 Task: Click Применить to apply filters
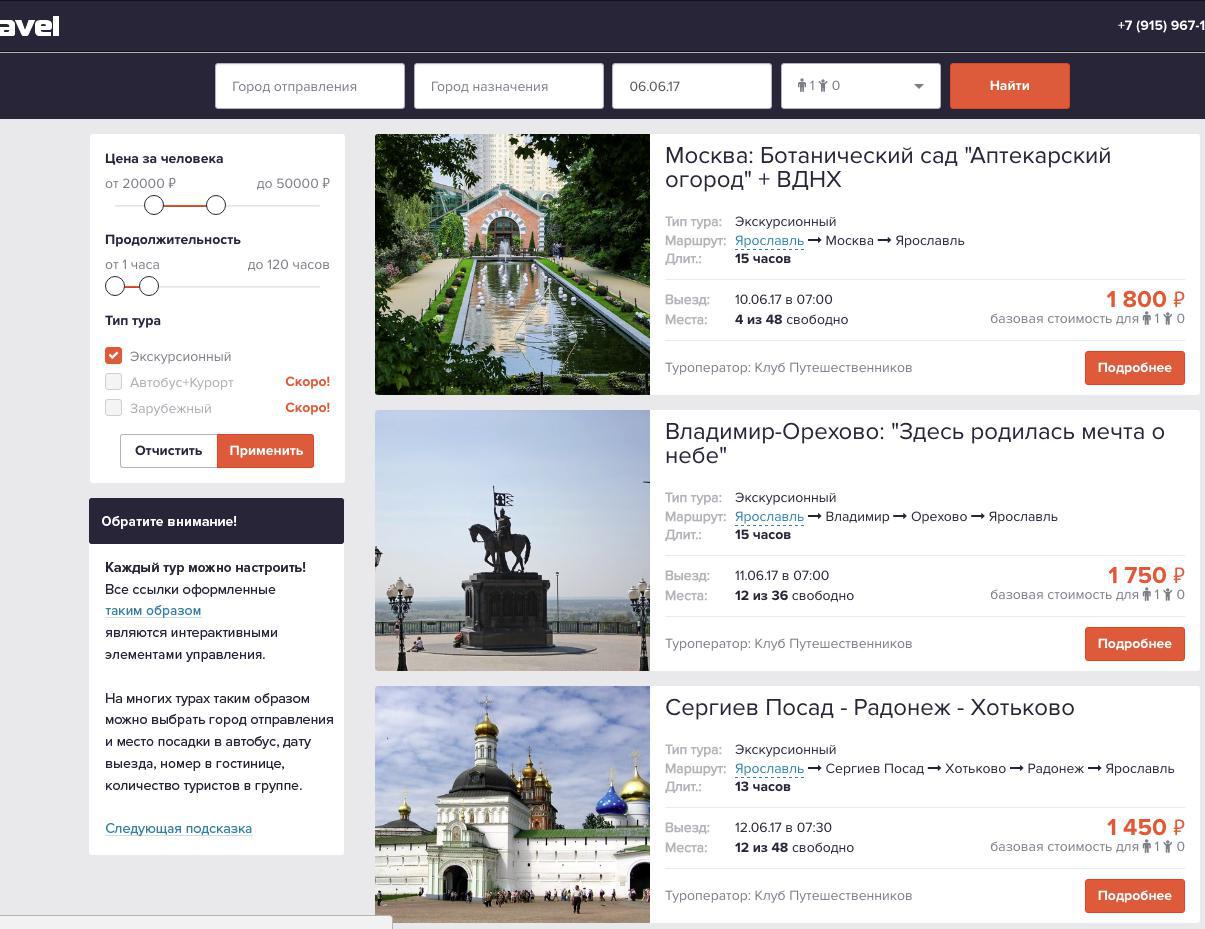pyautogui.click(x=266, y=451)
